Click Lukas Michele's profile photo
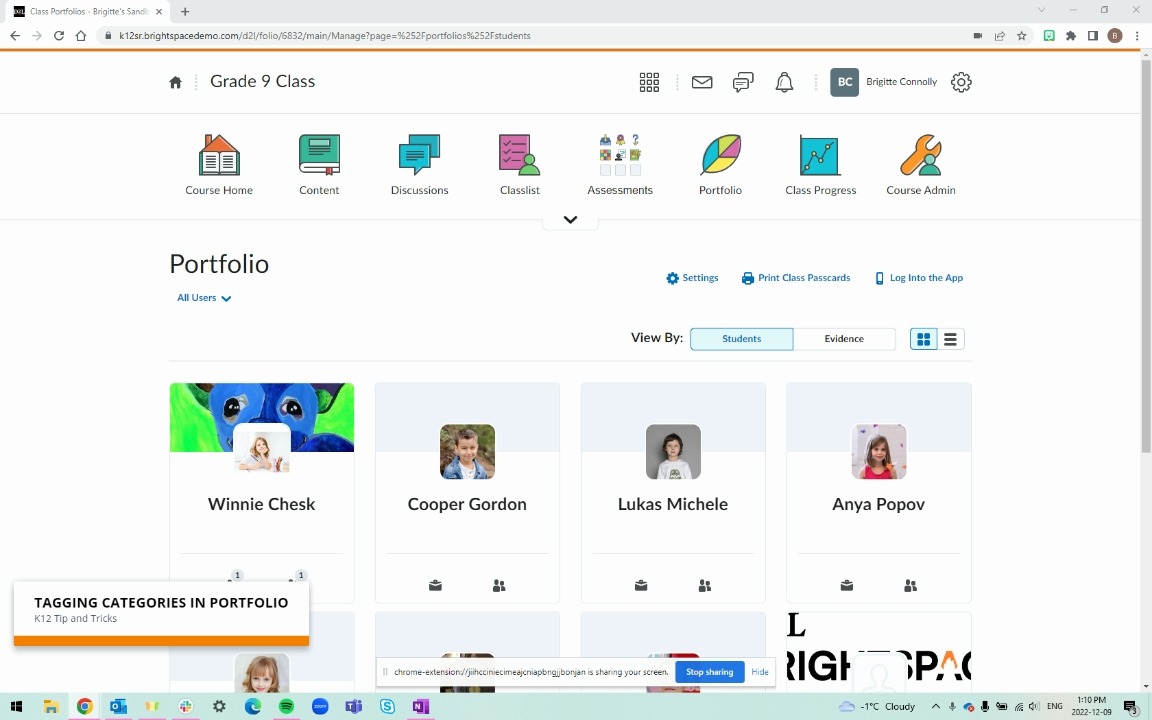 (x=673, y=452)
